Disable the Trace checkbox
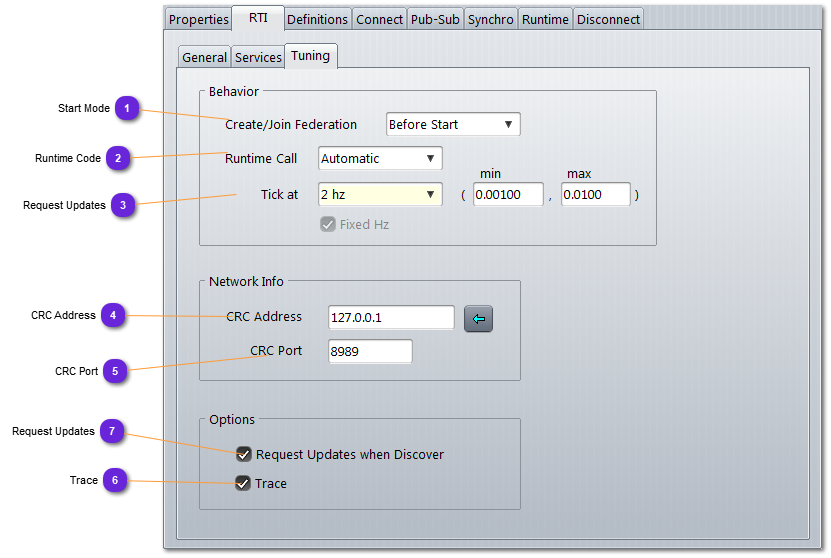 click(x=243, y=484)
